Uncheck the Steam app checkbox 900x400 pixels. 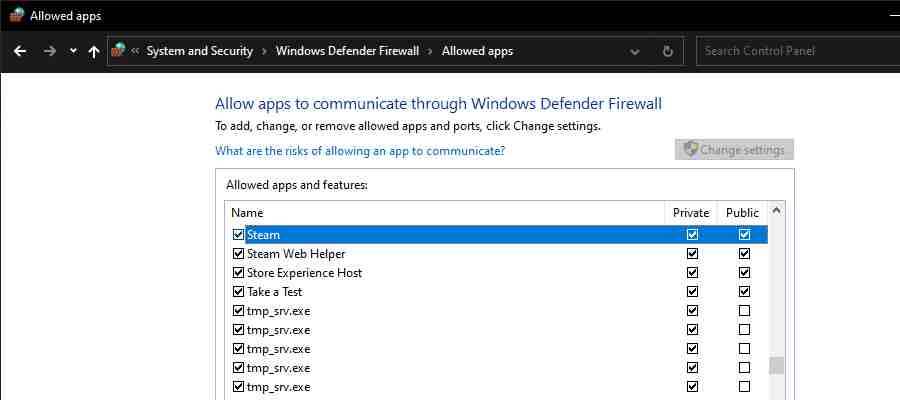[238, 234]
